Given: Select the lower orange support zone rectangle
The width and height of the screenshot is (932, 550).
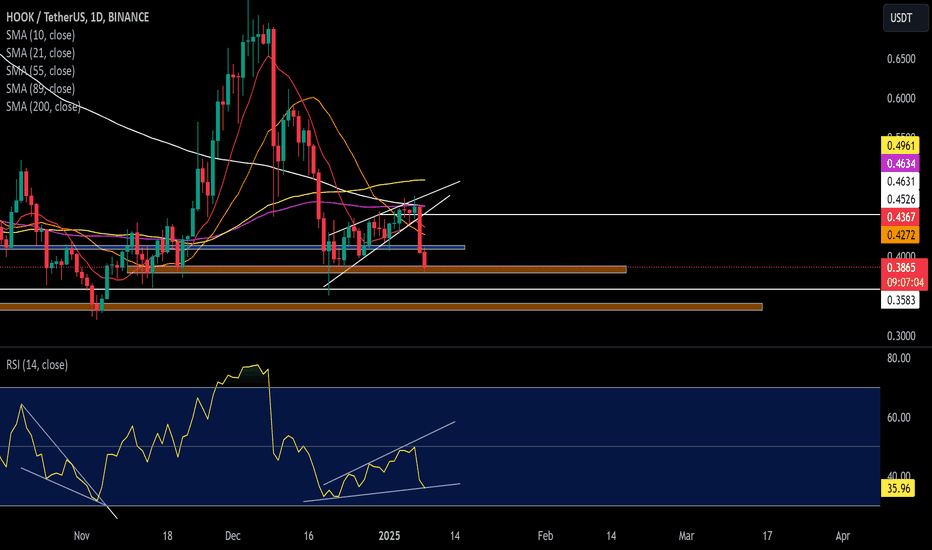Looking at the screenshot, I should 381,307.
